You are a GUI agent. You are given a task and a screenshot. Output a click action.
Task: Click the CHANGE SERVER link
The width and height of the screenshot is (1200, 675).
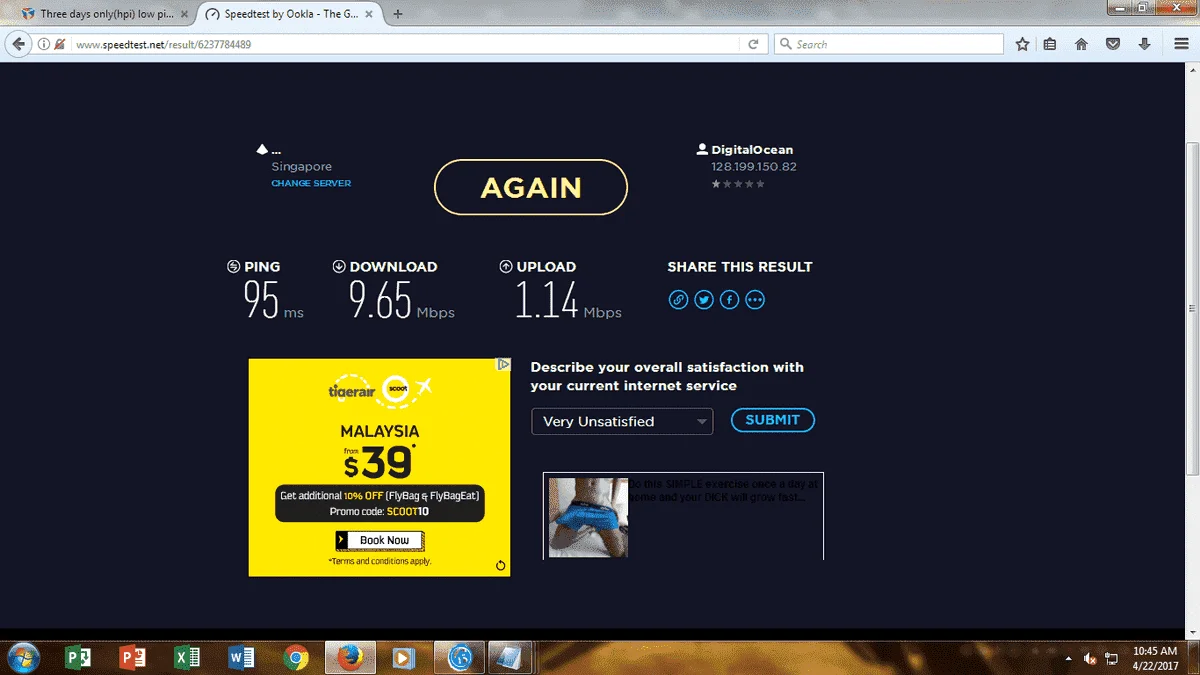tap(311, 183)
